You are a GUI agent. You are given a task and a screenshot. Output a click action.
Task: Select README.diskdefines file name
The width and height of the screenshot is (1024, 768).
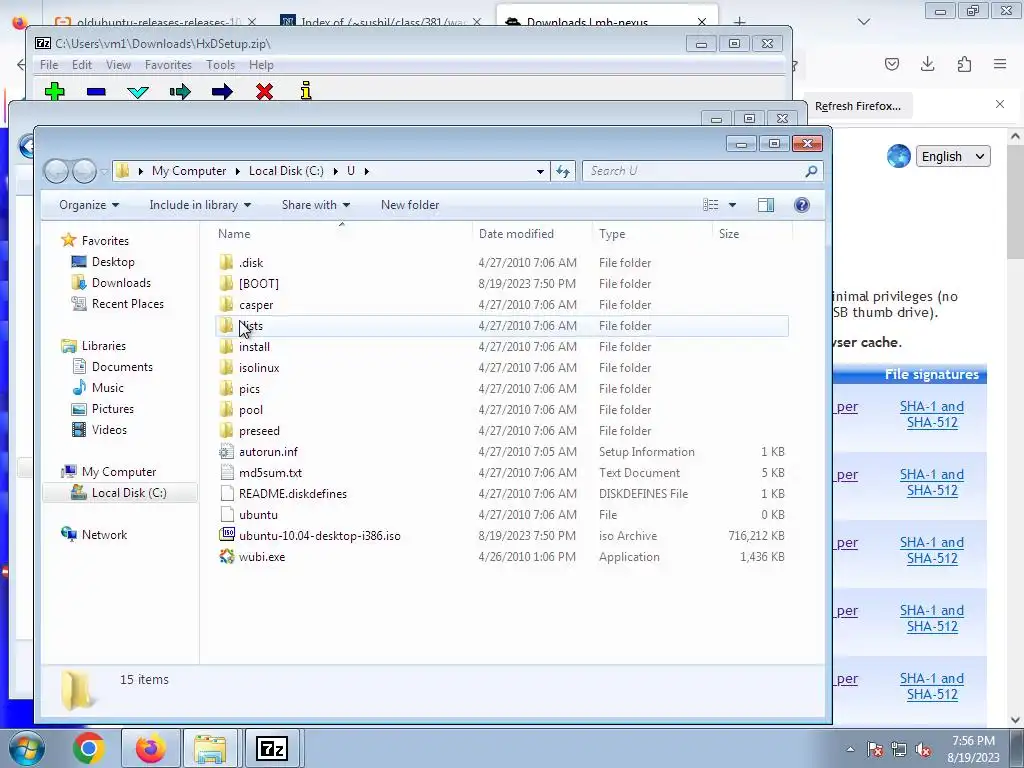pyautogui.click(x=293, y=494)
